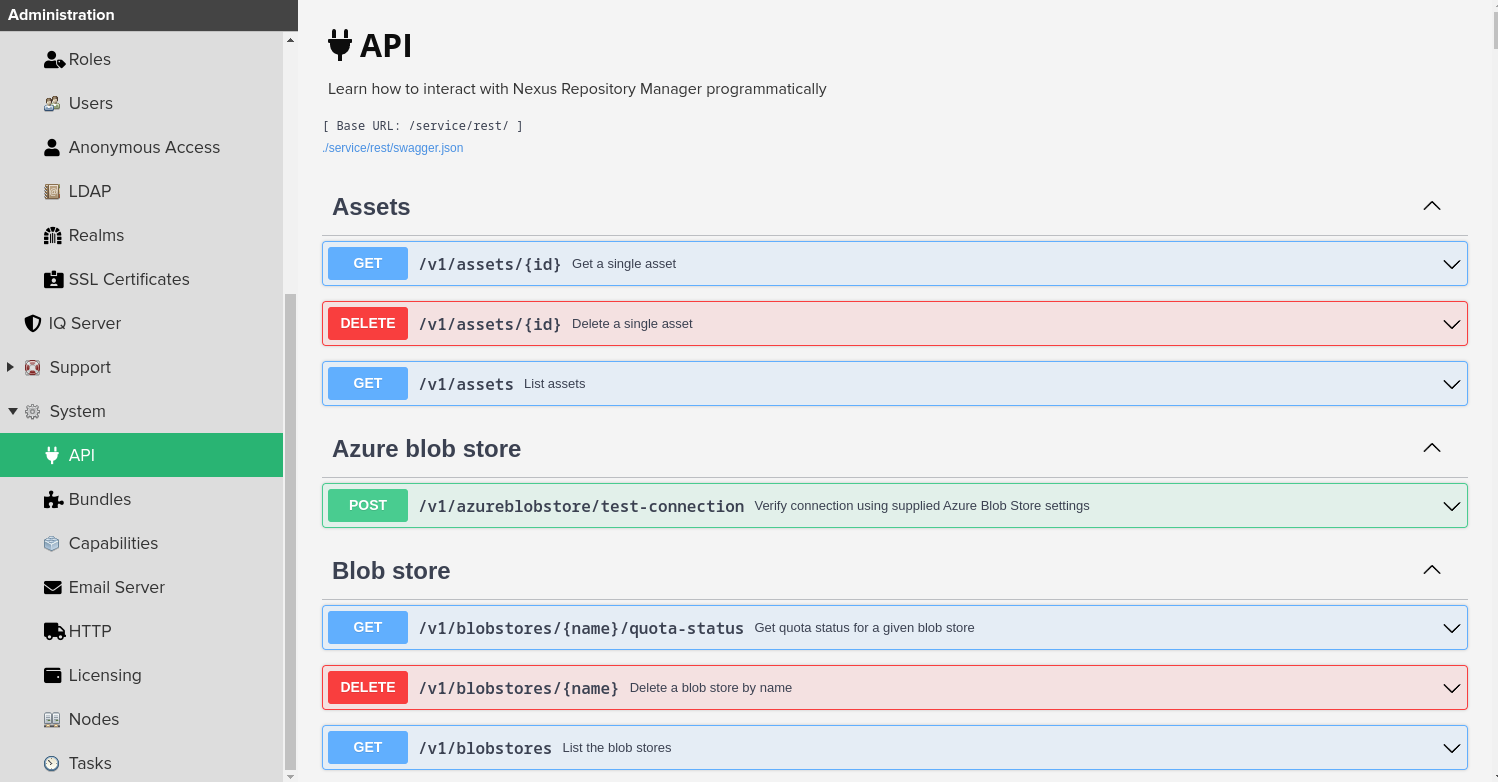The width and height of the screenshot is (1498, 782).
Task: Open the swagger.json link
Action: click(392, 148)
